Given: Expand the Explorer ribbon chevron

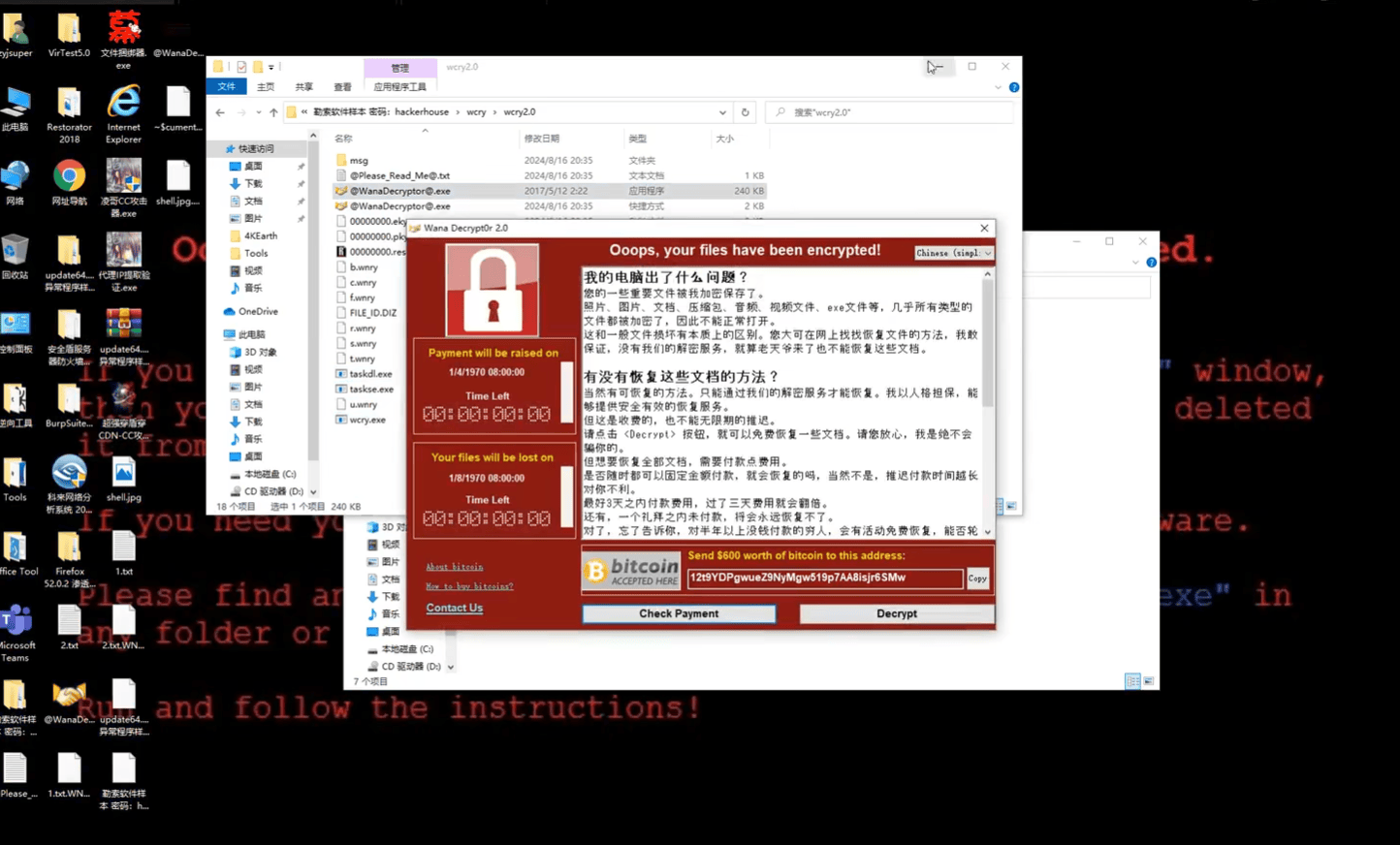Looking at the screenshot, I should (999, 87).
